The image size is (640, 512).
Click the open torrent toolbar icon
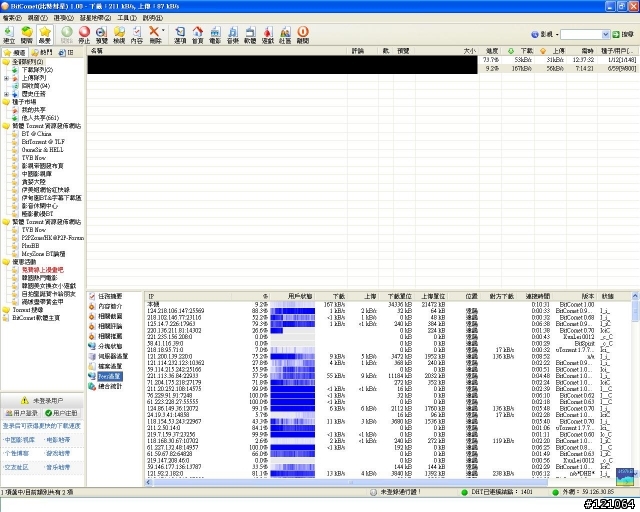[27, 35]
